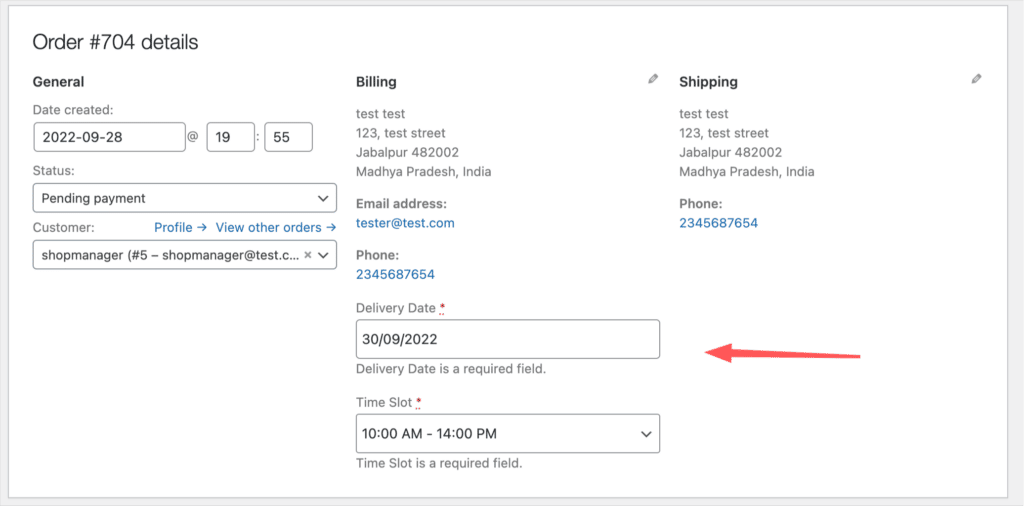Open the Customer selection dropdown
The image size is (1024, 506).
[x=185, y=255]
